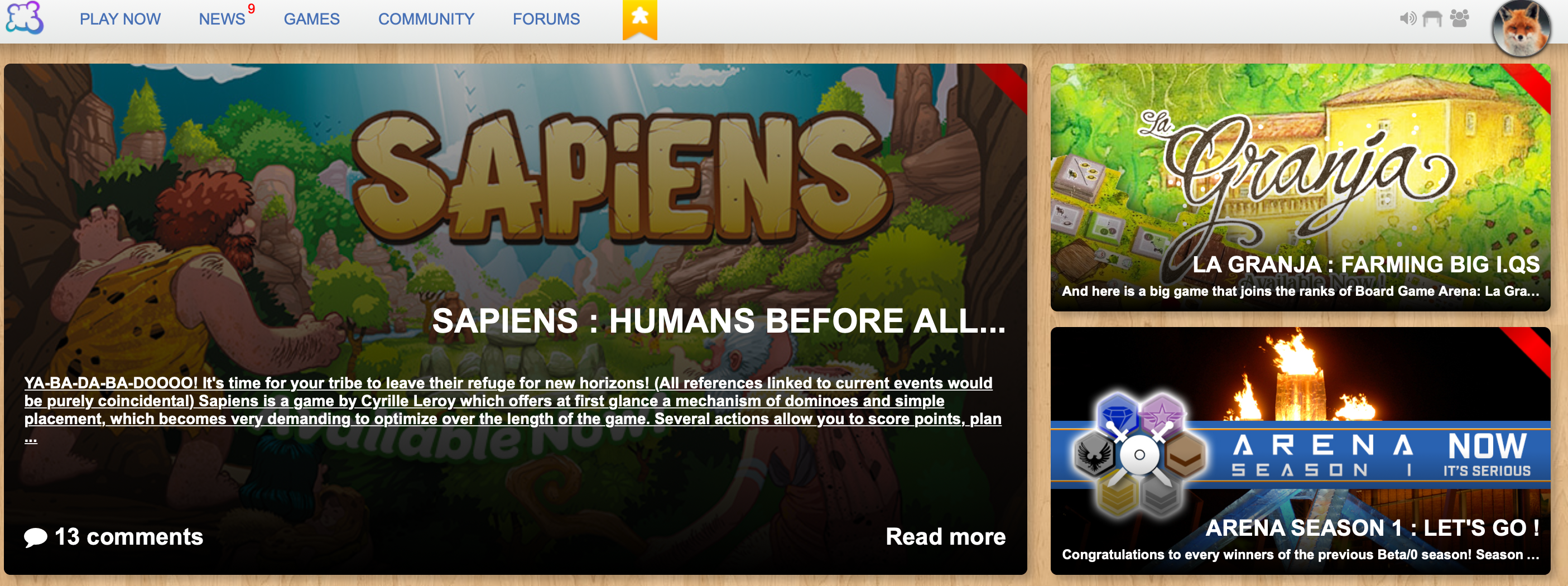Open the COMMUNITY menu
Image resolution: width=1568 pixels, height=586 pixels.
(426, 20)
